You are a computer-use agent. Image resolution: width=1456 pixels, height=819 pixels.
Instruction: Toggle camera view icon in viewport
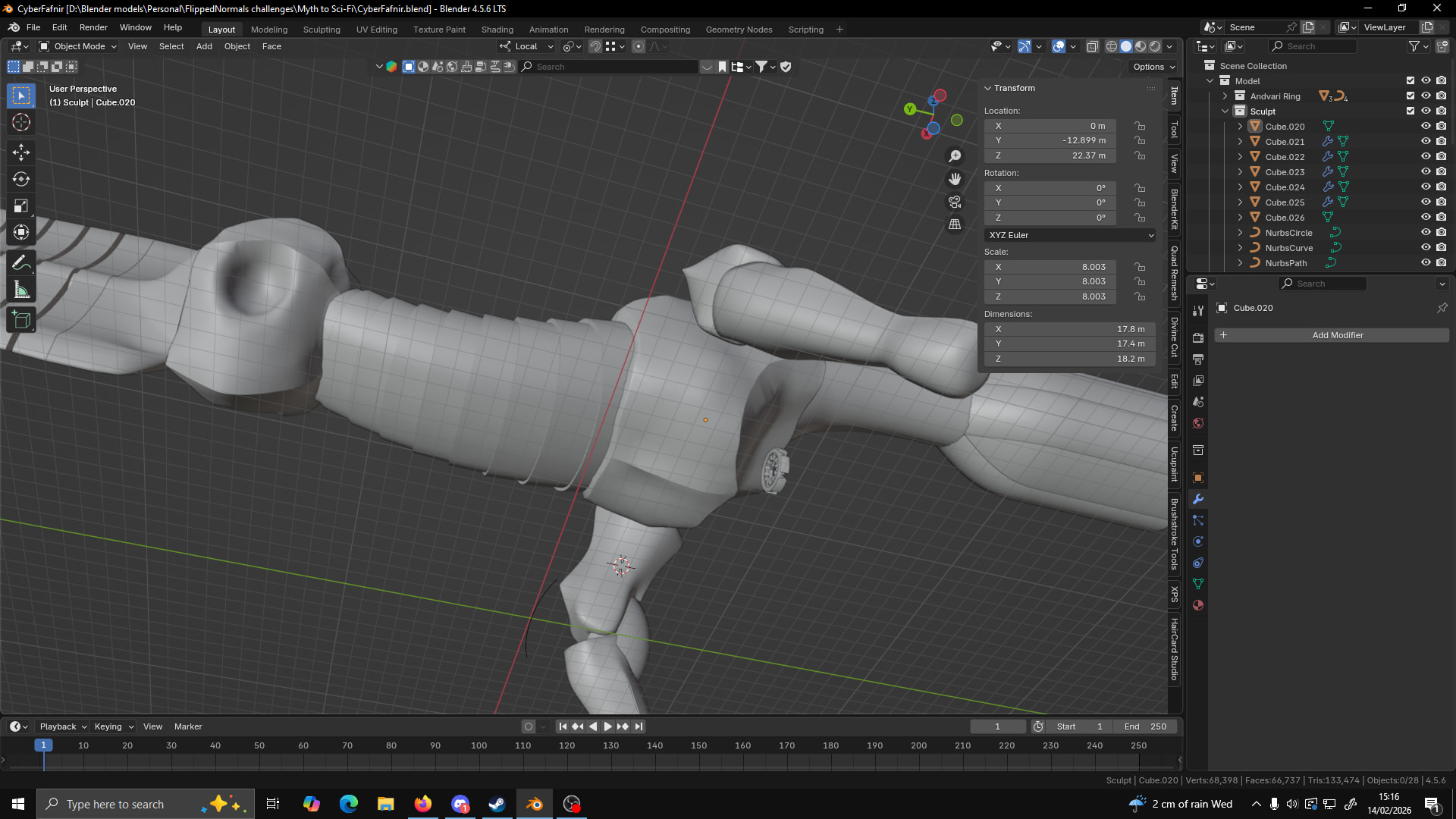pyautogui.click(x=955, y=202)
